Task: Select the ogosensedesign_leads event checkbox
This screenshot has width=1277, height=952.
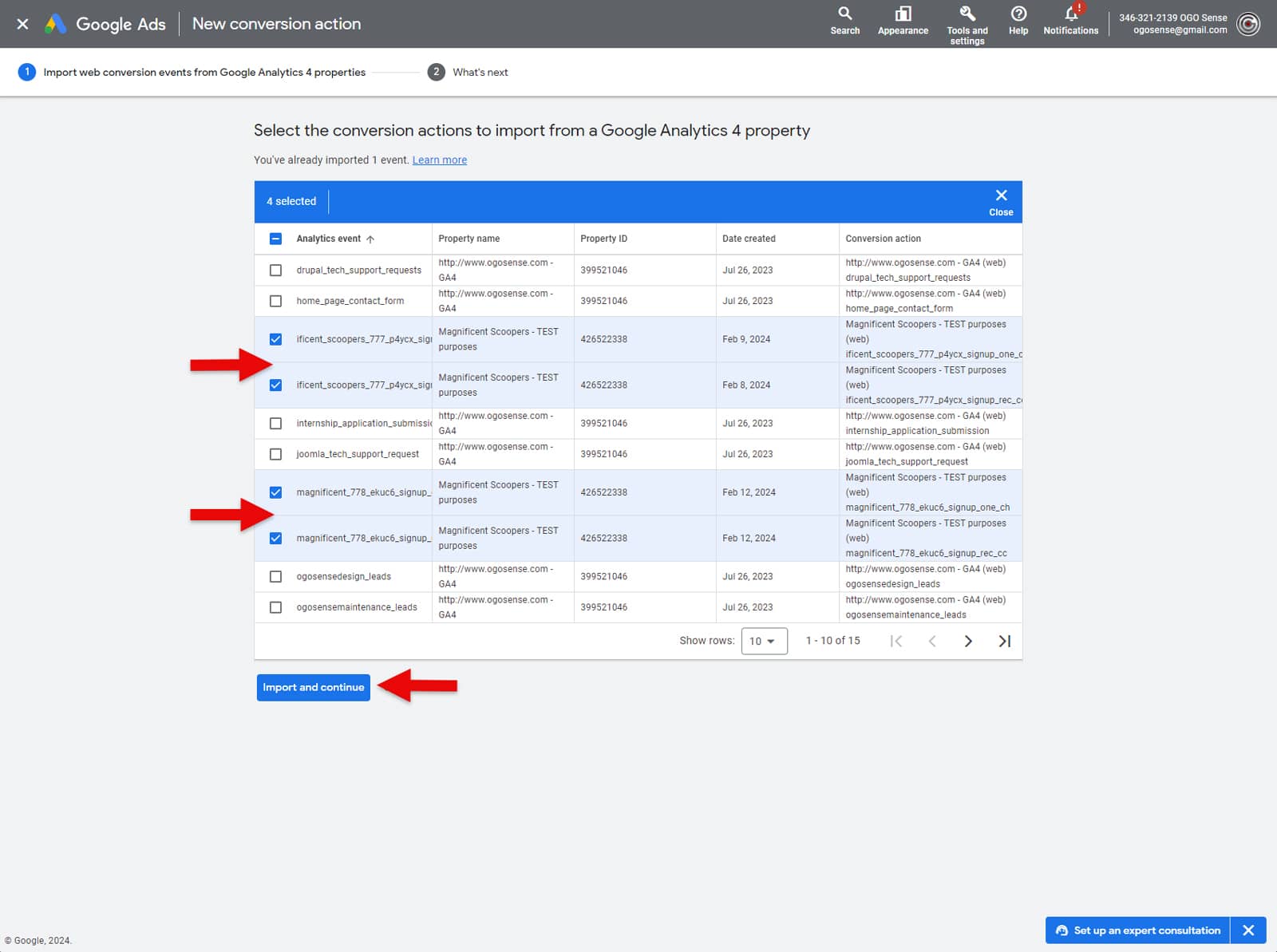Action: pos(276,576)
